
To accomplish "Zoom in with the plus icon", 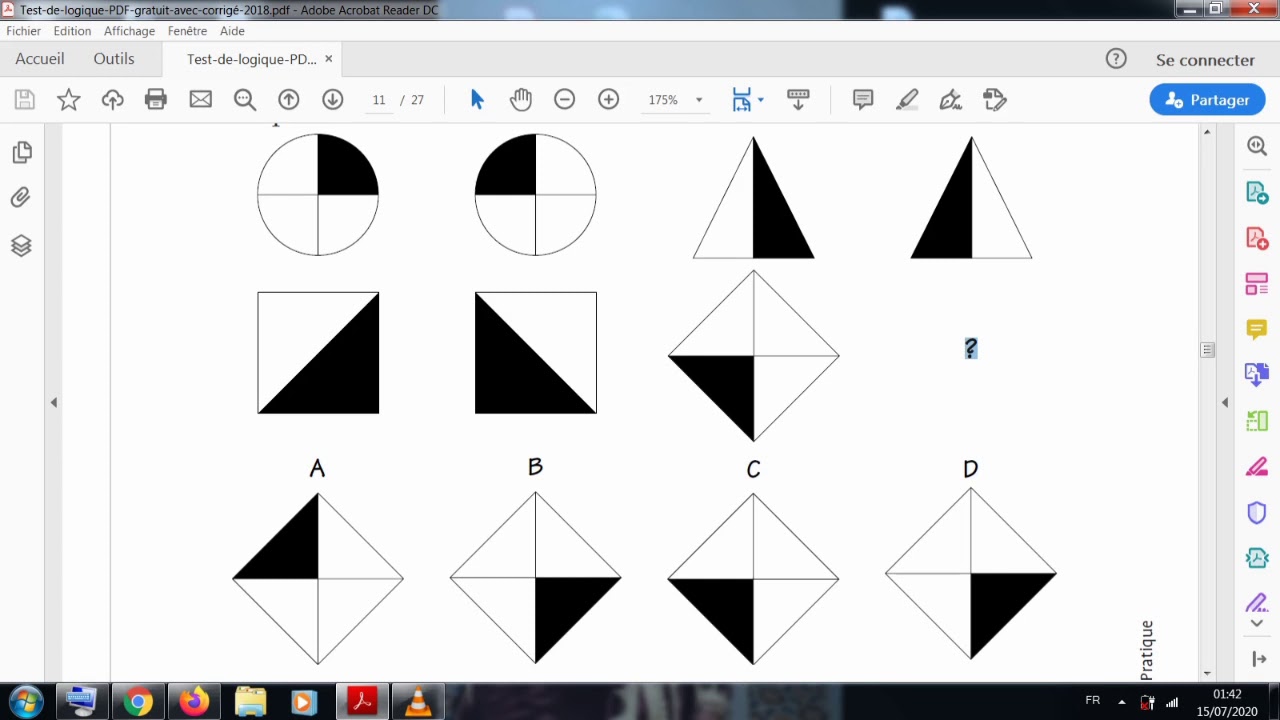I will [609, 100].
